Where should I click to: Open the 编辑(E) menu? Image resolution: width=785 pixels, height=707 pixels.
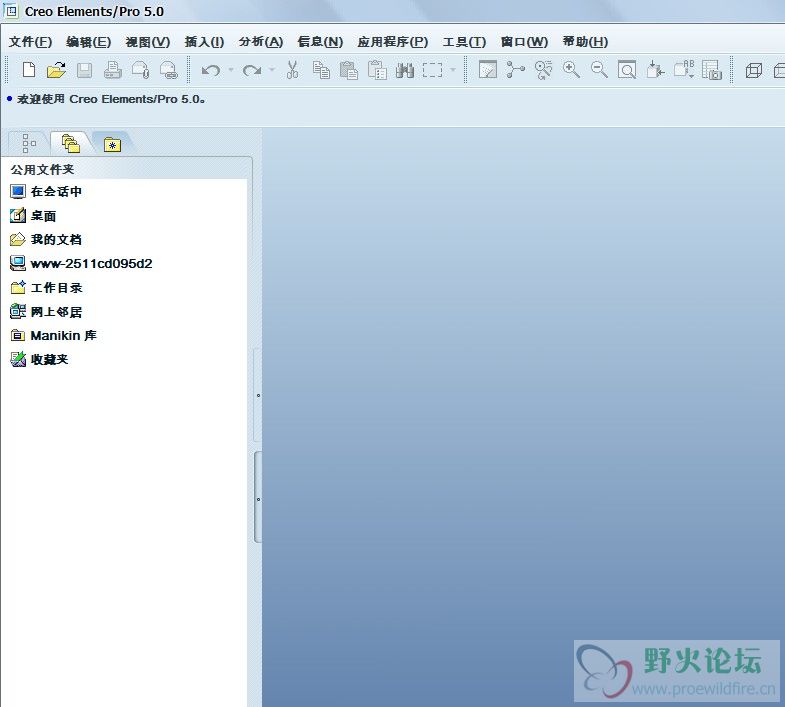pyautogui.click(x=89, y=42)
